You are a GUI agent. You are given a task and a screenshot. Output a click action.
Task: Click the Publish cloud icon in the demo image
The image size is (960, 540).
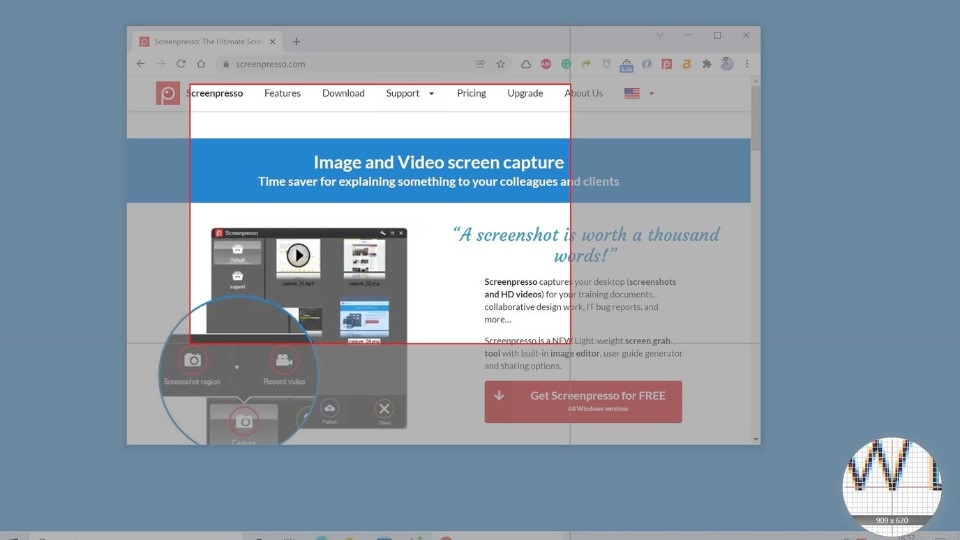click(x=329, y=408)
